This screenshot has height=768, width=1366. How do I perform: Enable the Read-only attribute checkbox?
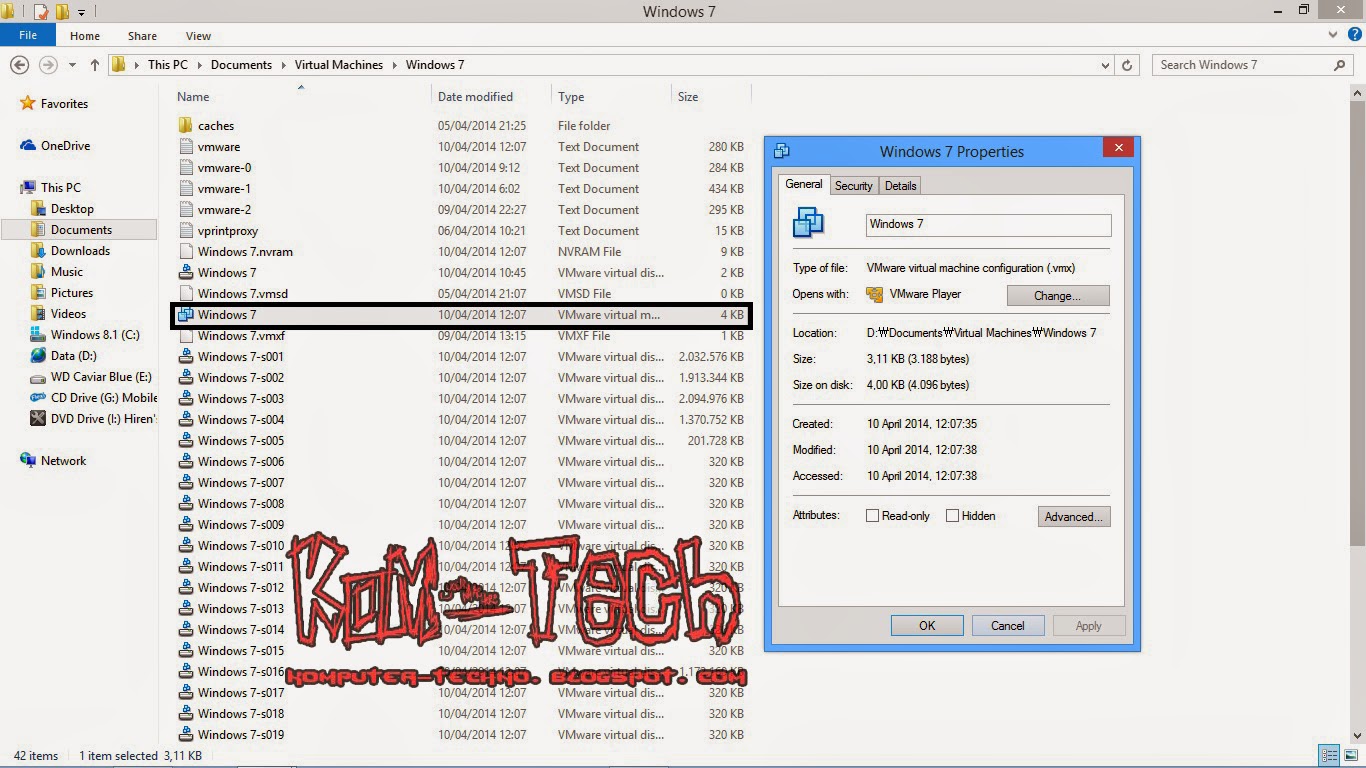click(872, 516)
